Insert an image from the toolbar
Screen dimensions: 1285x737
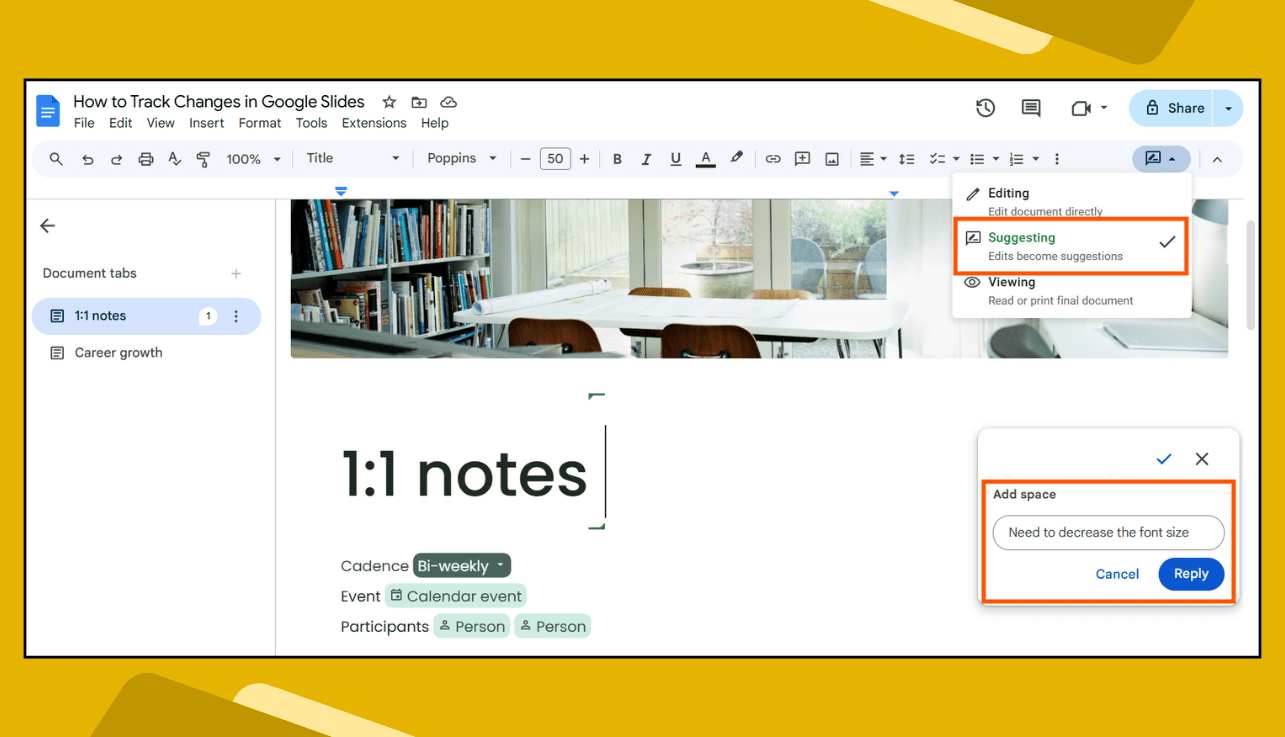[x=831, y=158]
